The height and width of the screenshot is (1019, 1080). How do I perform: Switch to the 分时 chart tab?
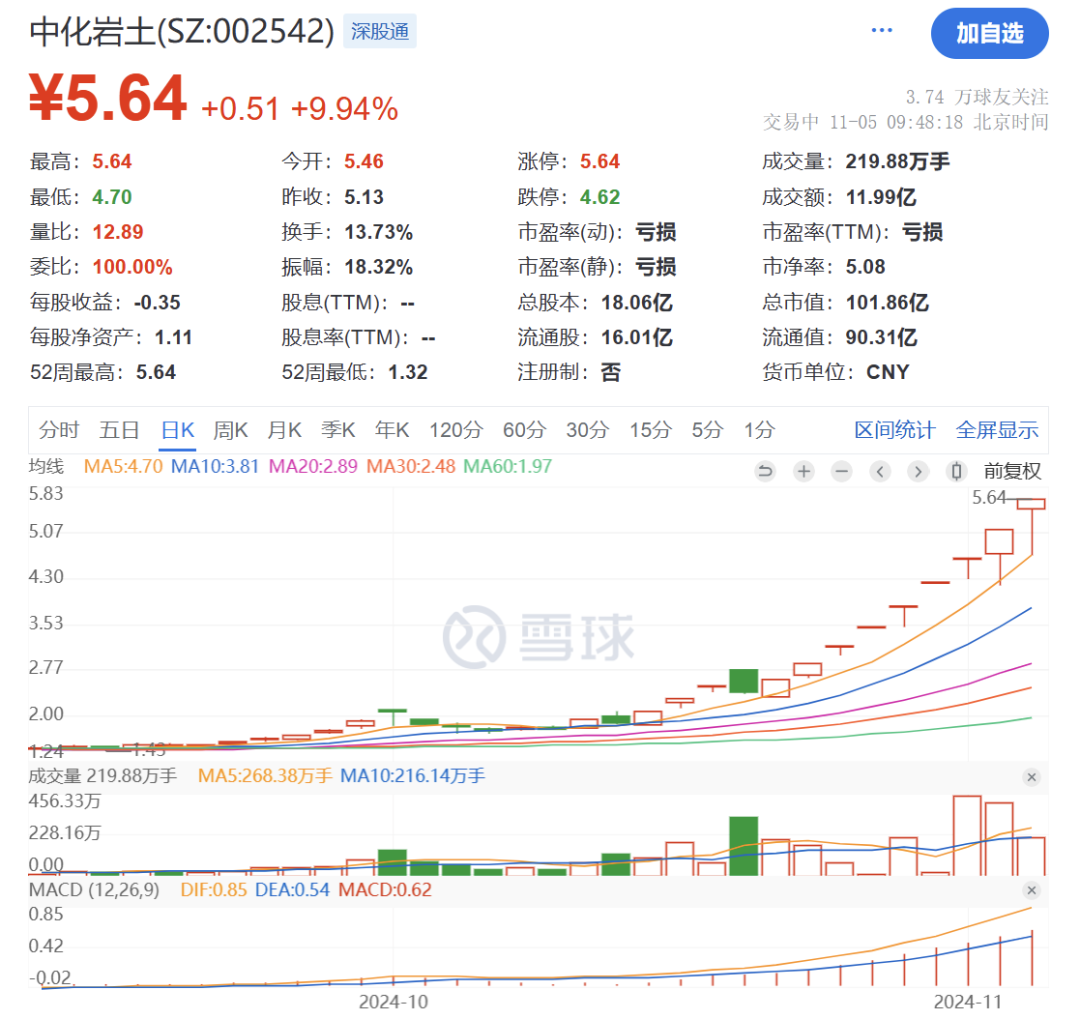point(59,430)
